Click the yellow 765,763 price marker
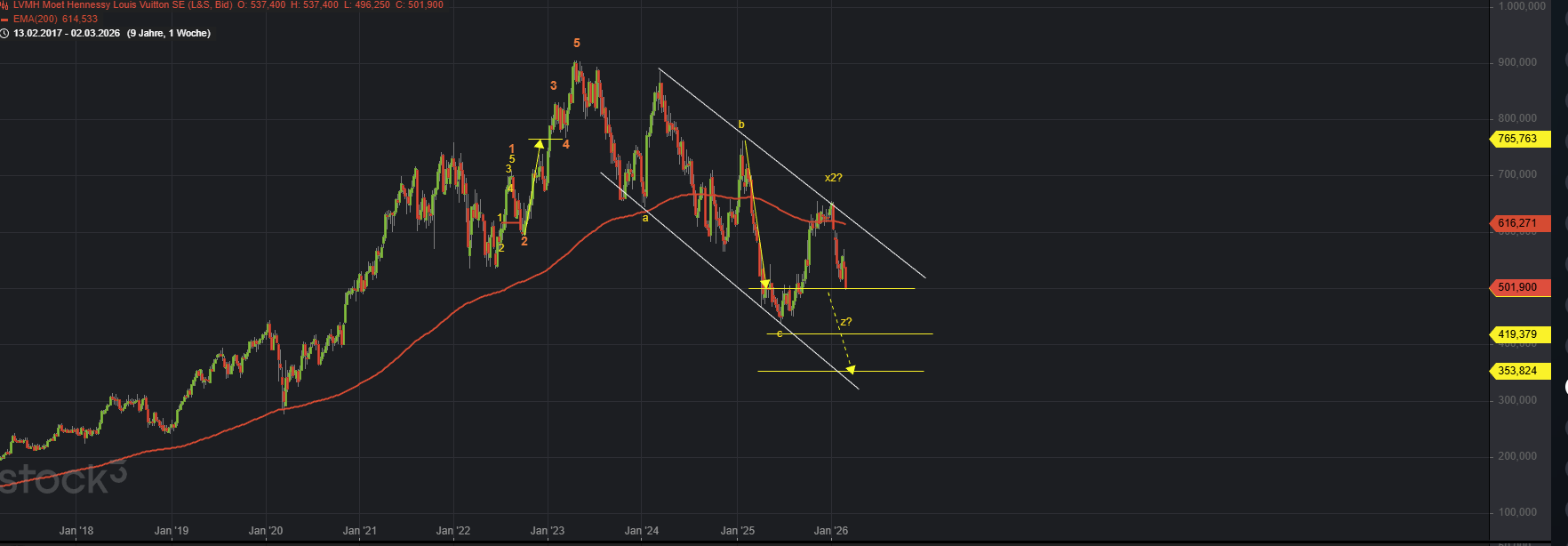Image resolution: width=1568 pixels, height=546 pixels. [1518, 139]
